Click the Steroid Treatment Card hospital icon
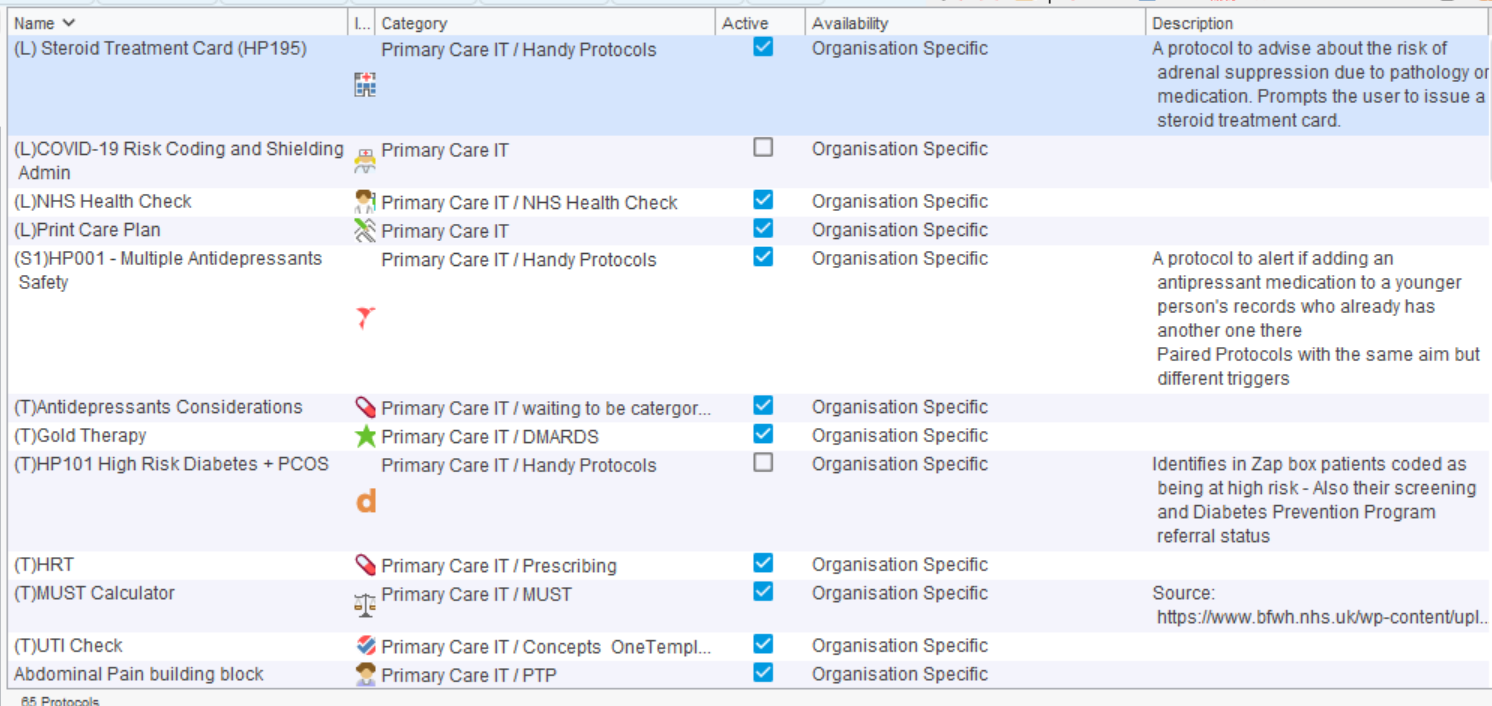 pos(366,85)
